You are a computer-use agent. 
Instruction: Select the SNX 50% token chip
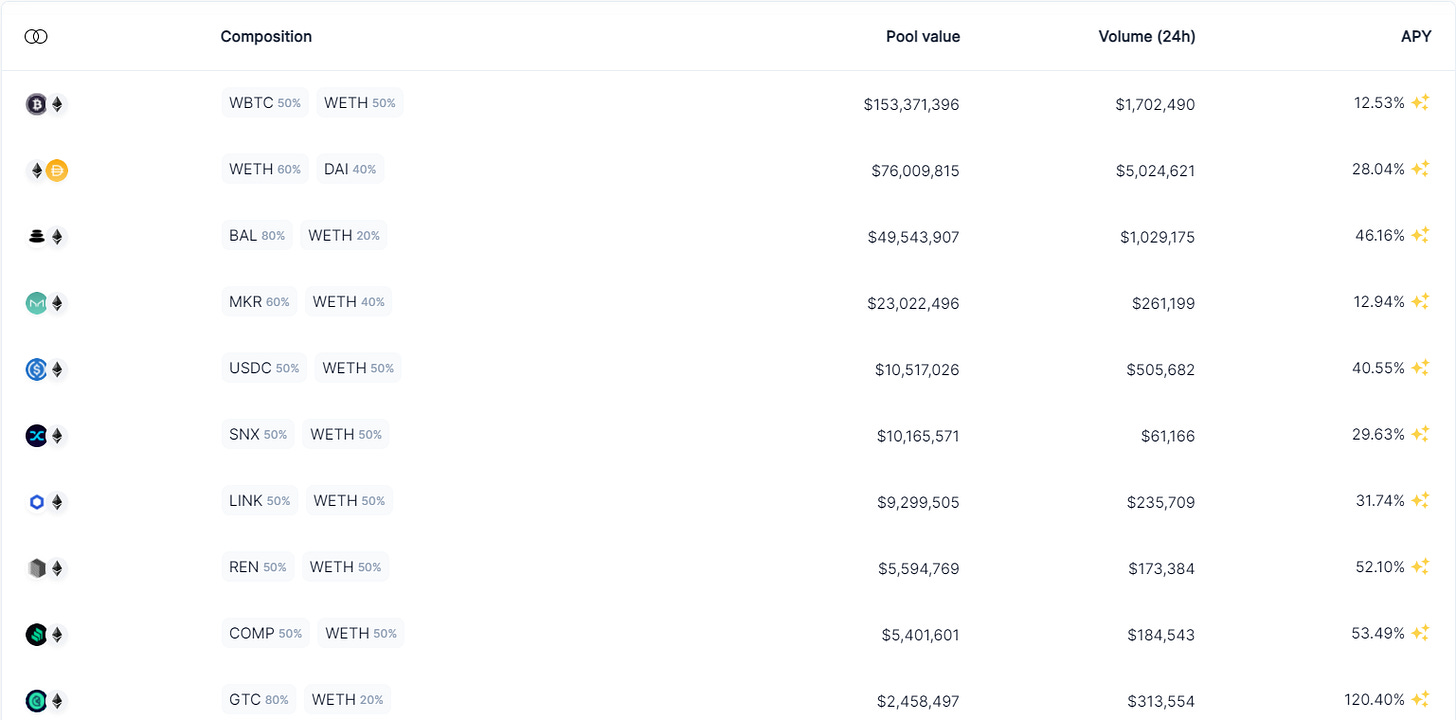(x=258, y=435)
